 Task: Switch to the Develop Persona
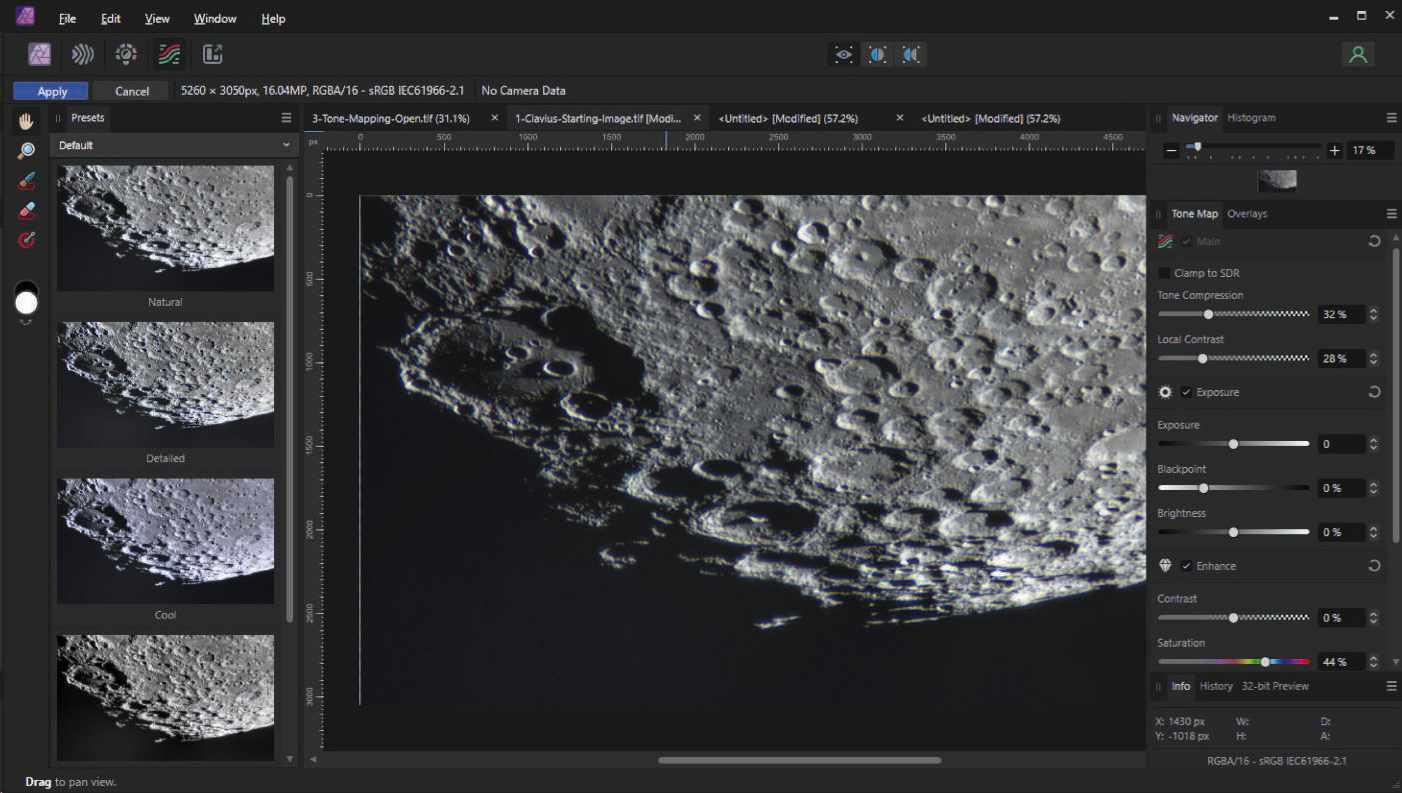126,54
